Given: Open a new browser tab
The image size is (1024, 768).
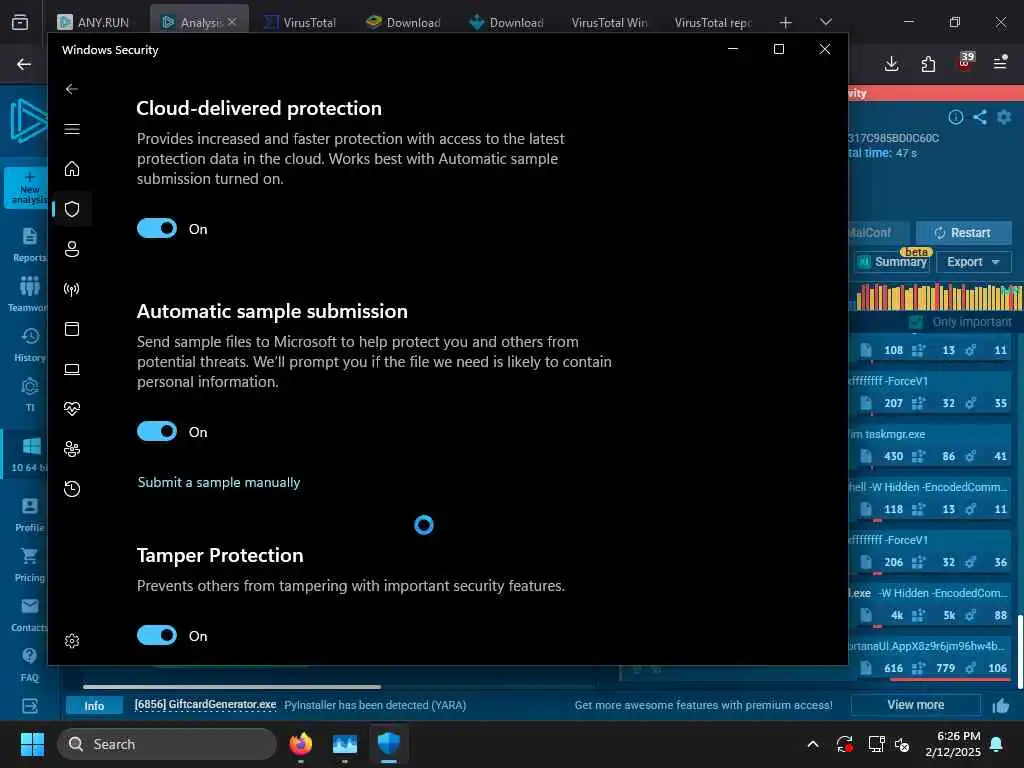Looking at the screenshot, I should (x=786, y=23).
